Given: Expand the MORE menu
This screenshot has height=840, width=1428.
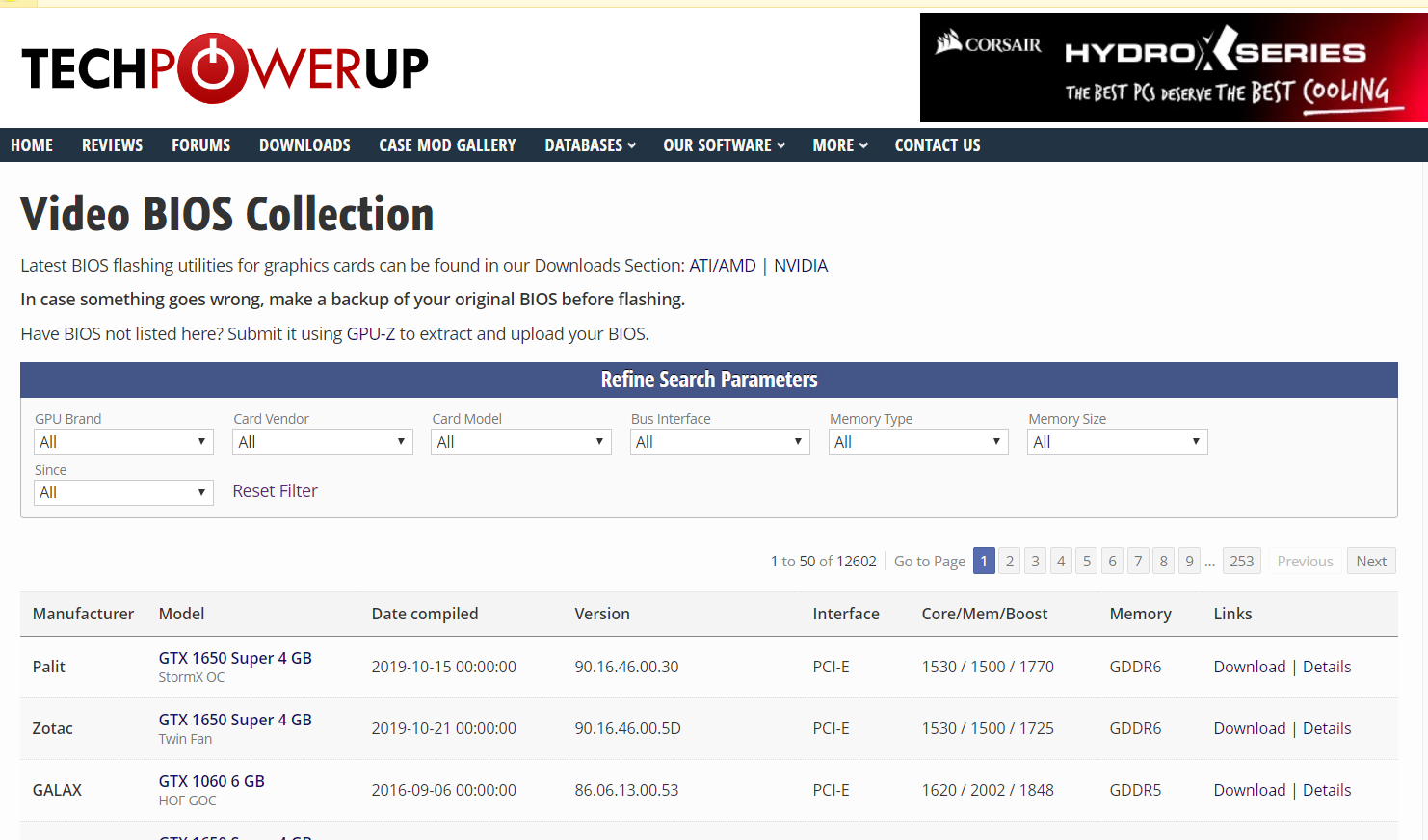Looking at the screenshot, I should pos(839,145).
